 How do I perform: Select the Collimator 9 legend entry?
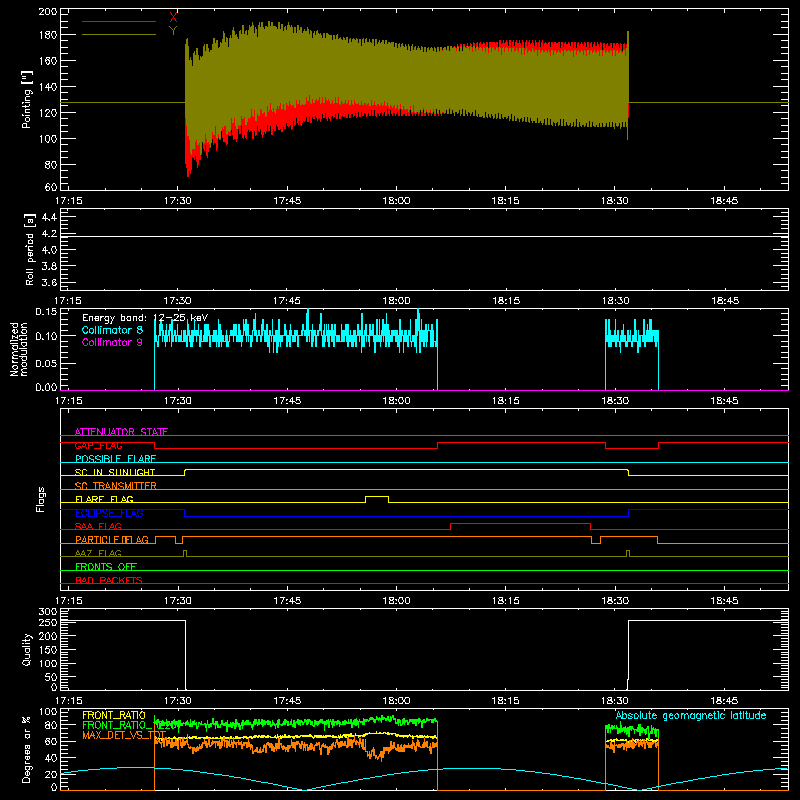(112, 342)
